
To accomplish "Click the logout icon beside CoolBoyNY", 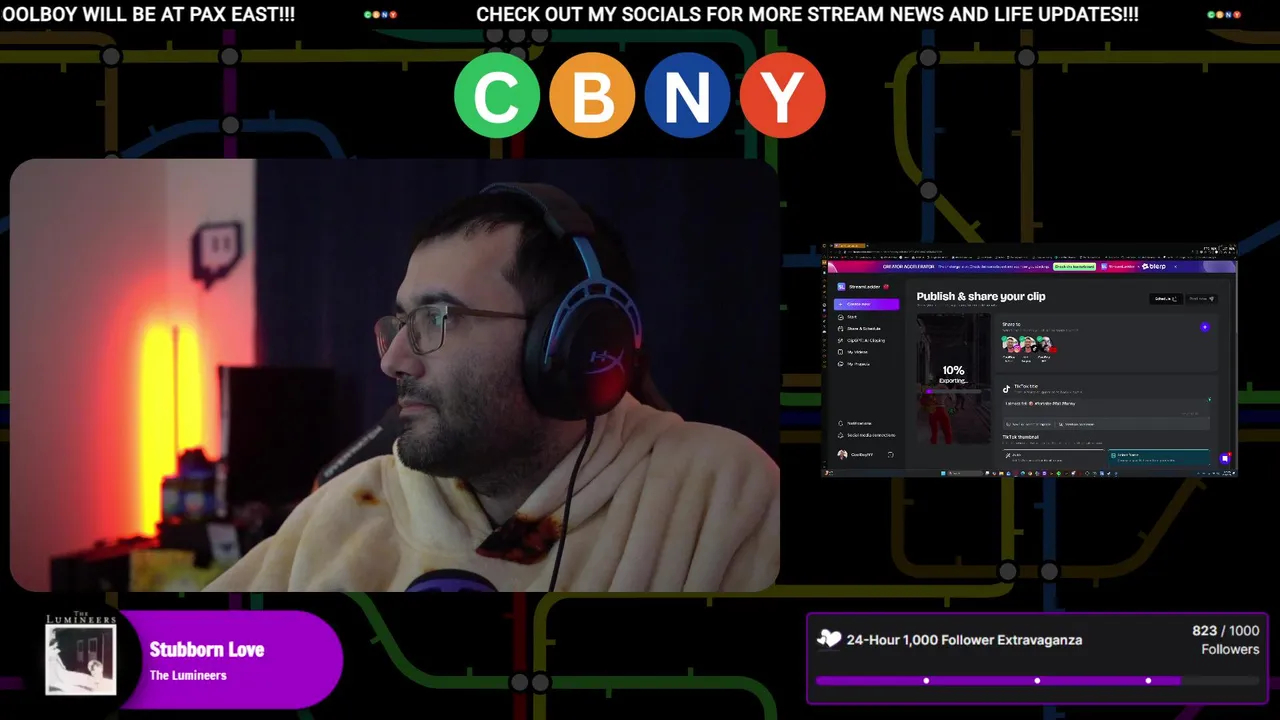I will tap(890, 455).
